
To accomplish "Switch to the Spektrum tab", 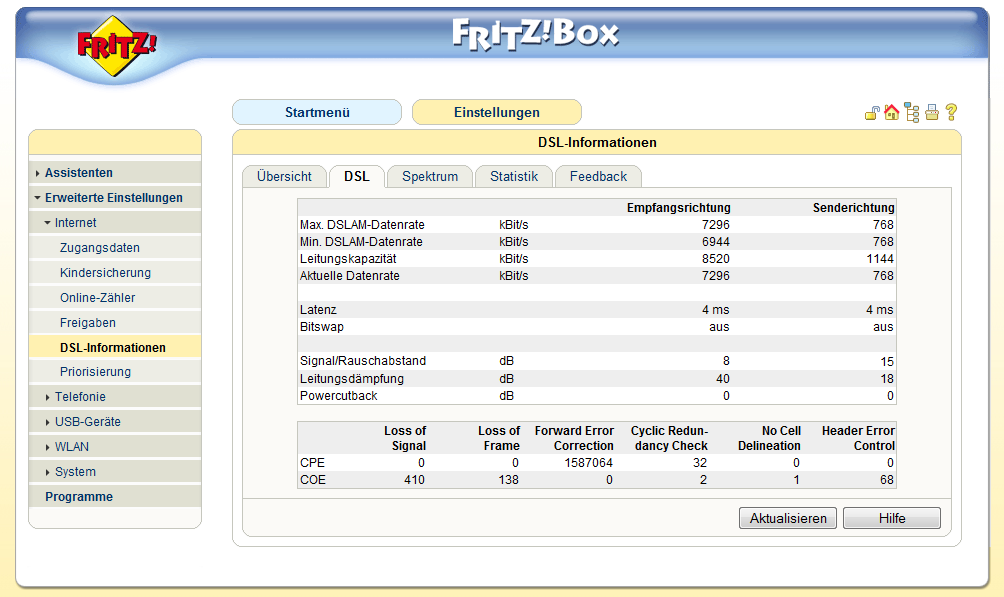I will coord(430,177).
